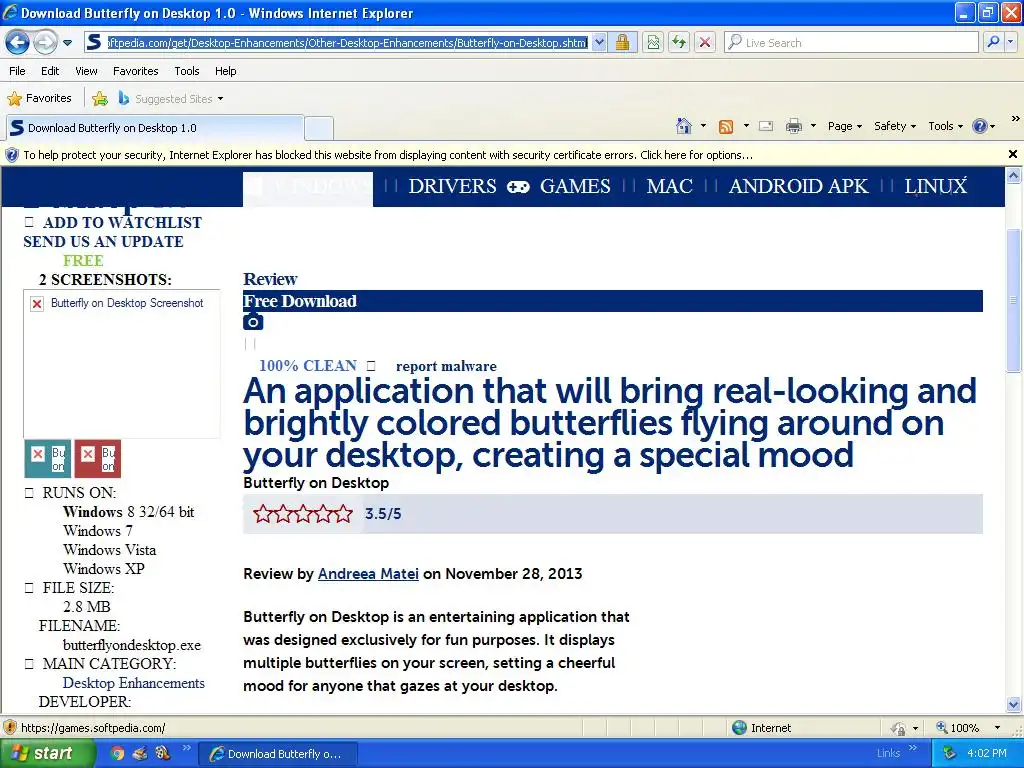Open the Tools command bar menu
This screenshot has width=1024, height=768.
click(x=946, y=126)
